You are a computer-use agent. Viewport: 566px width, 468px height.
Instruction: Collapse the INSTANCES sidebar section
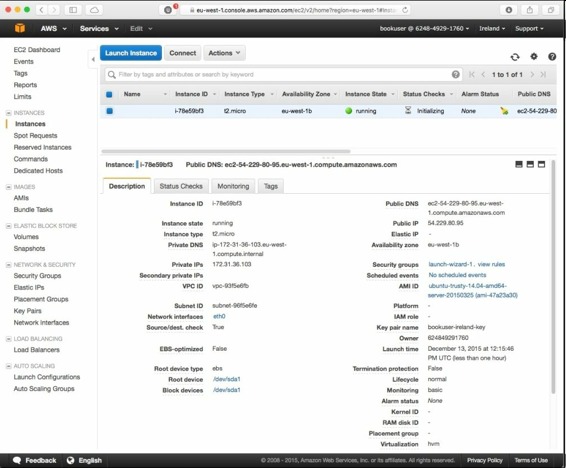tap(8, 113)
